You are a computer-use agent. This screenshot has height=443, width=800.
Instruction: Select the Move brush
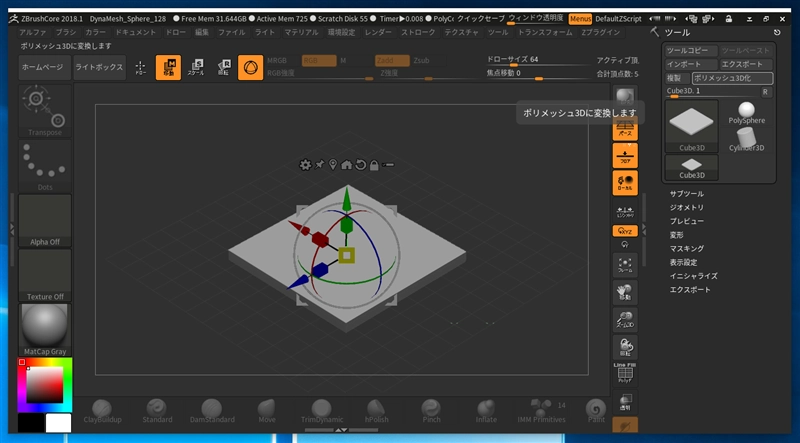click(266, 411)
